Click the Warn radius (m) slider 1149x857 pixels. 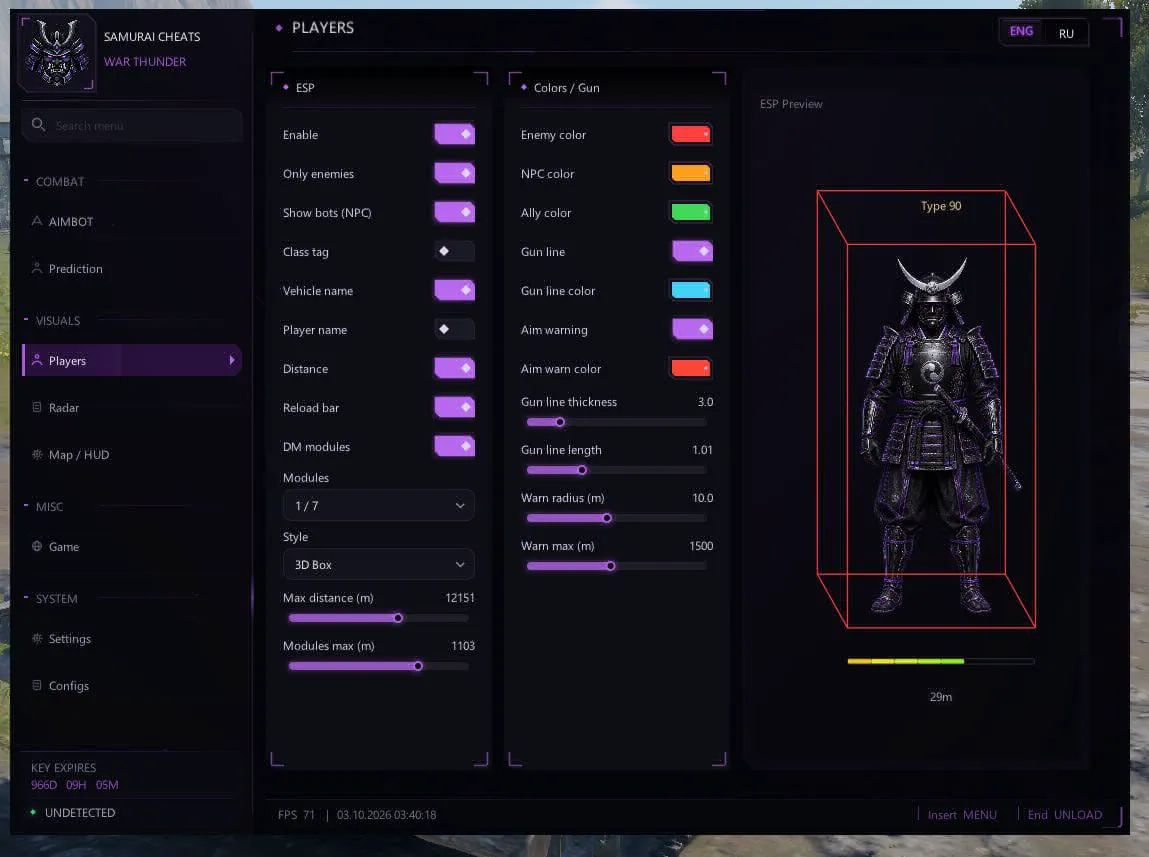(x=617, y=518)
